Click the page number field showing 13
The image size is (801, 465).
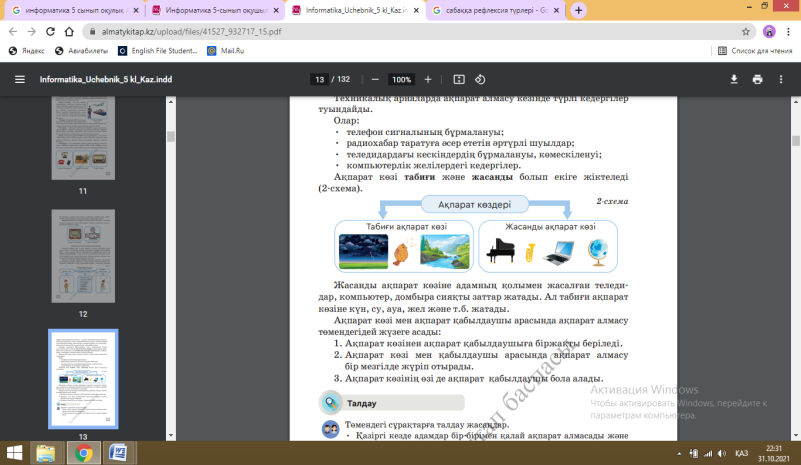319,79
